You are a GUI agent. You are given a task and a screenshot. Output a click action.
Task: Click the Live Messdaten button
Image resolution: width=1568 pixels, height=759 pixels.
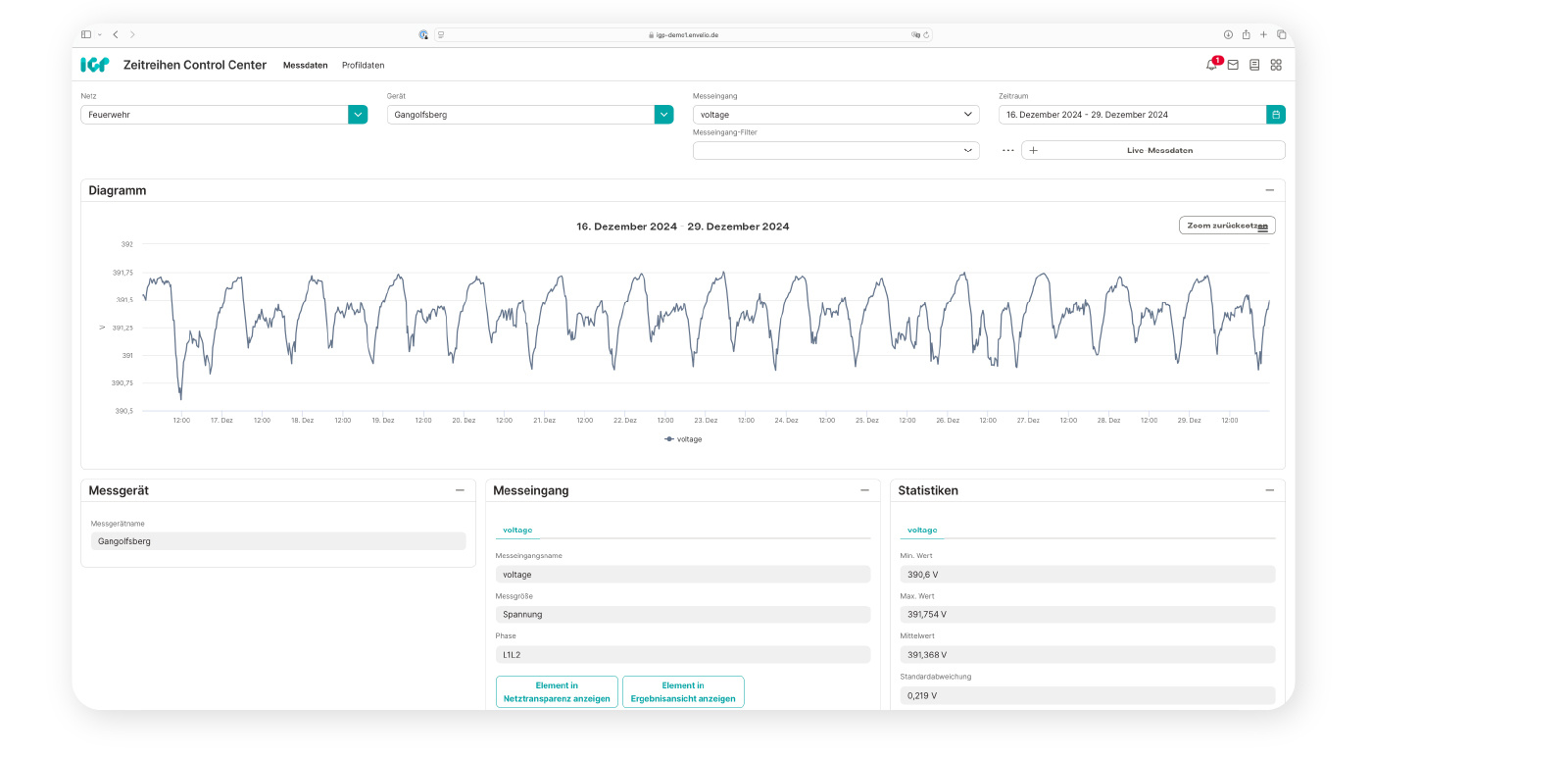(x=1153, y=150)
